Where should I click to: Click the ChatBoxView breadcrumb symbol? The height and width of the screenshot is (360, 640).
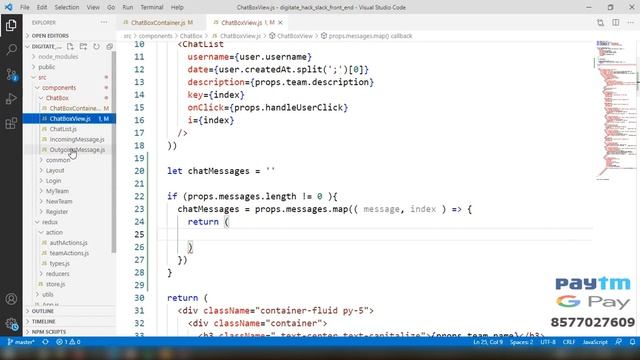point(291,36)
